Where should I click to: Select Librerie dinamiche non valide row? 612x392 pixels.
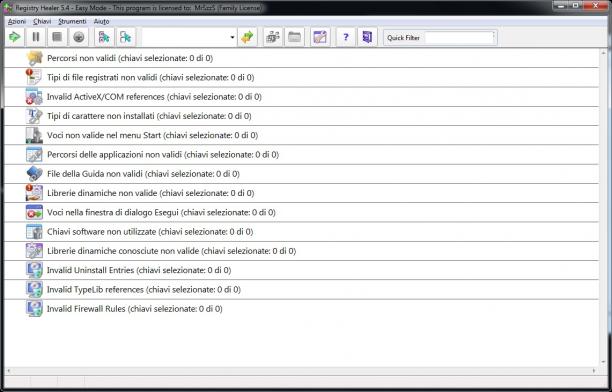tap(301, 193)
